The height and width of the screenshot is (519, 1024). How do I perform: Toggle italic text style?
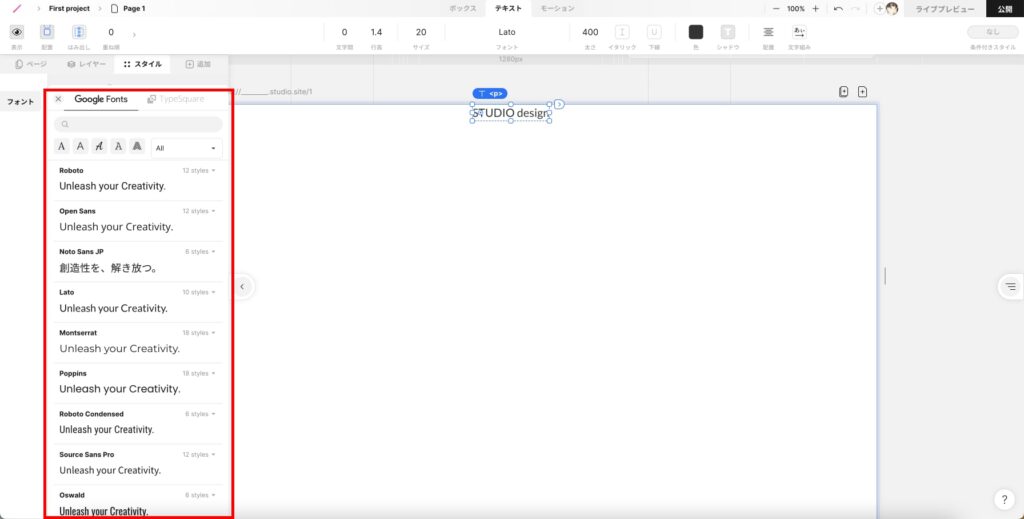tap(622, 32)
